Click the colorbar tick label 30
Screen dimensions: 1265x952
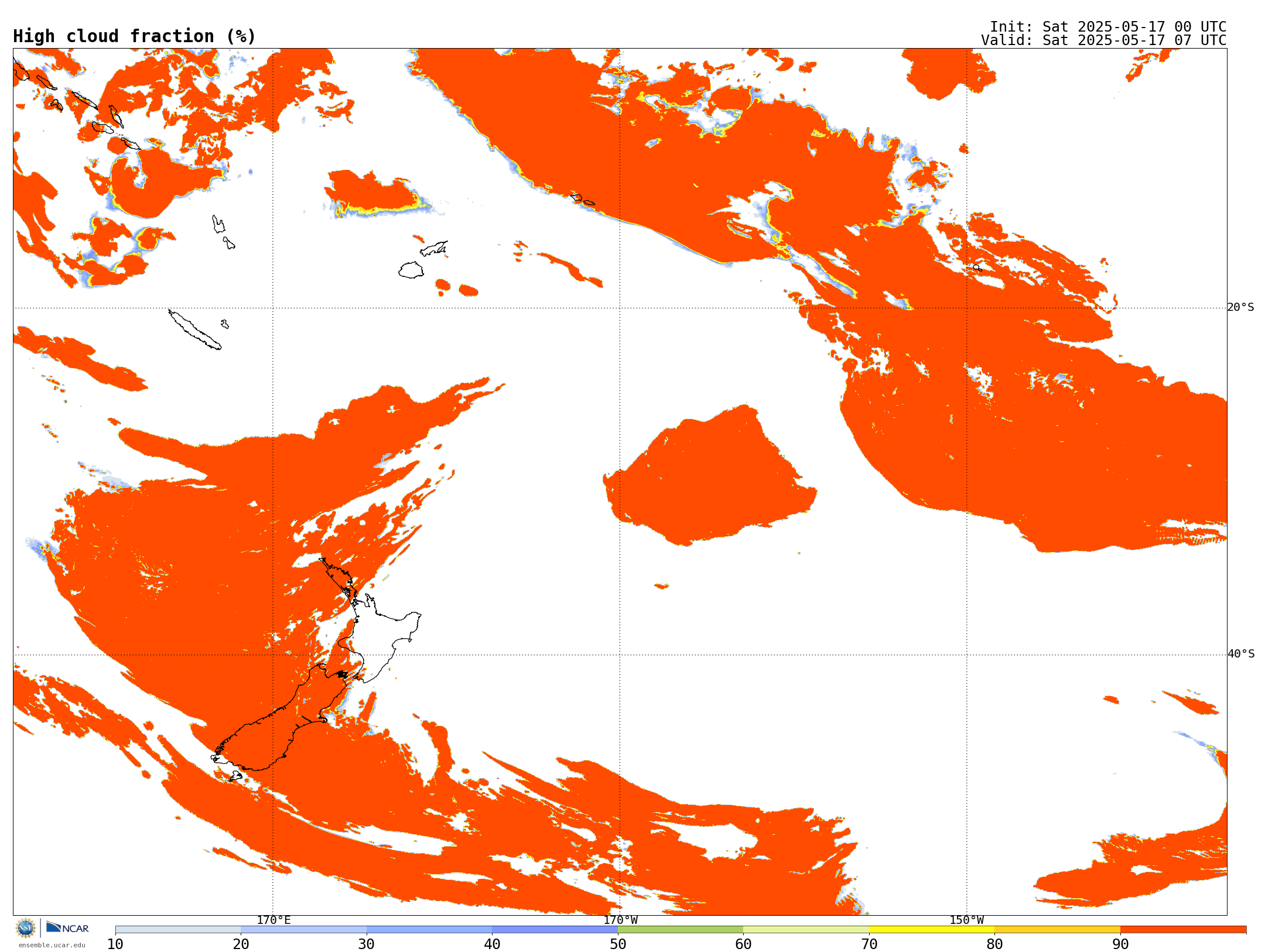(367, 944)
